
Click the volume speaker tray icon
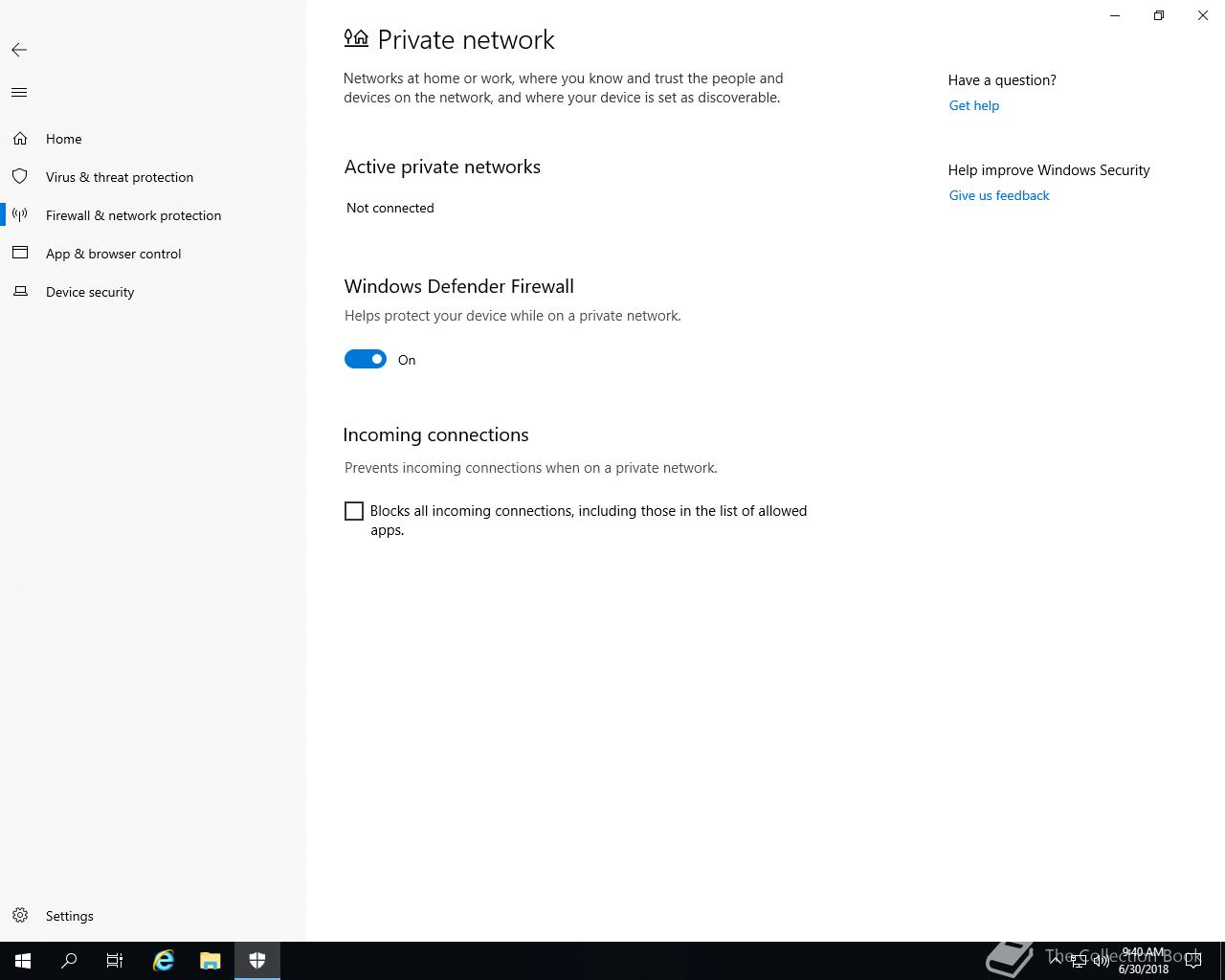pos(1102,961)
